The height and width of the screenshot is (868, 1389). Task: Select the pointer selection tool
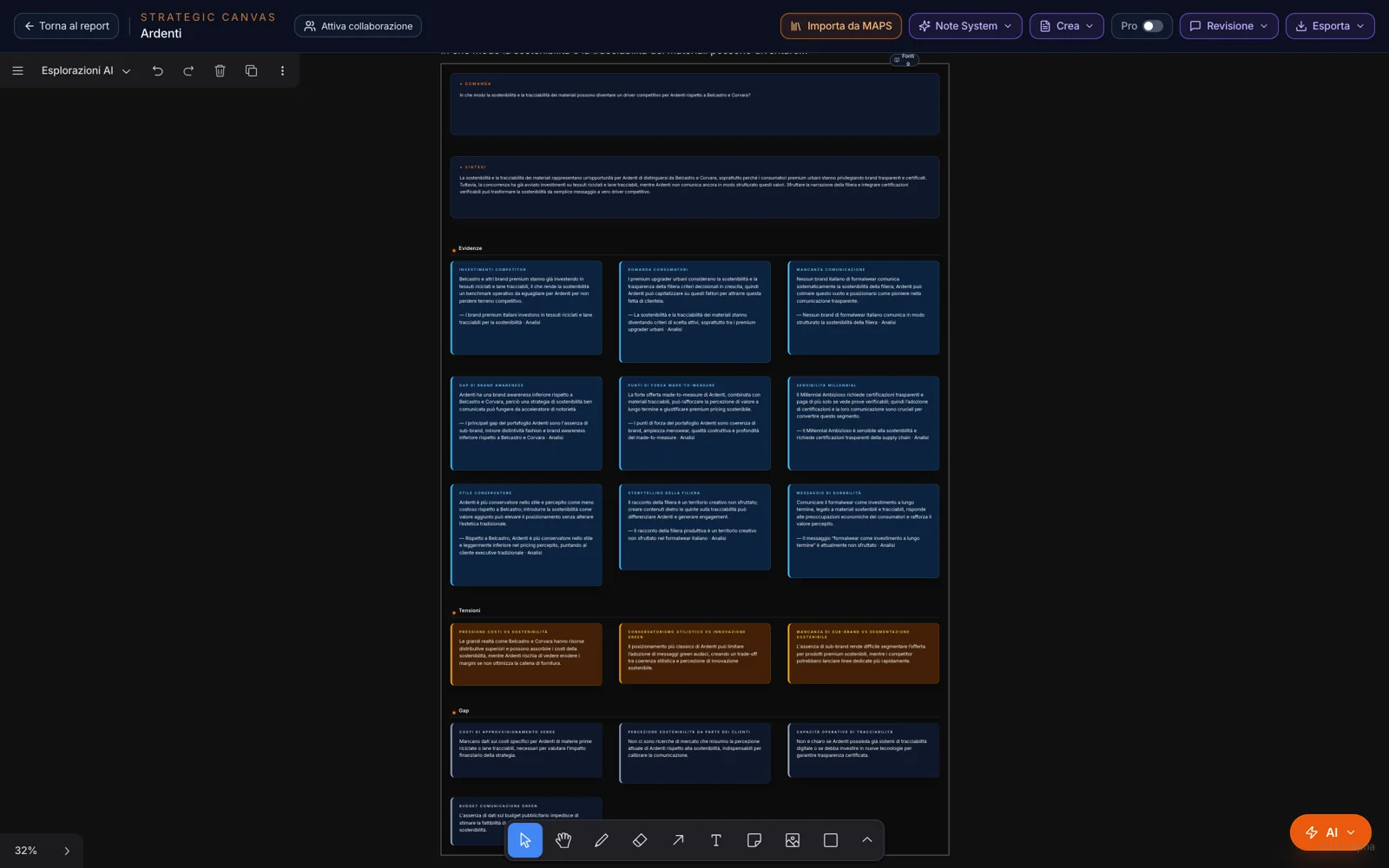[x=525, y=840]
